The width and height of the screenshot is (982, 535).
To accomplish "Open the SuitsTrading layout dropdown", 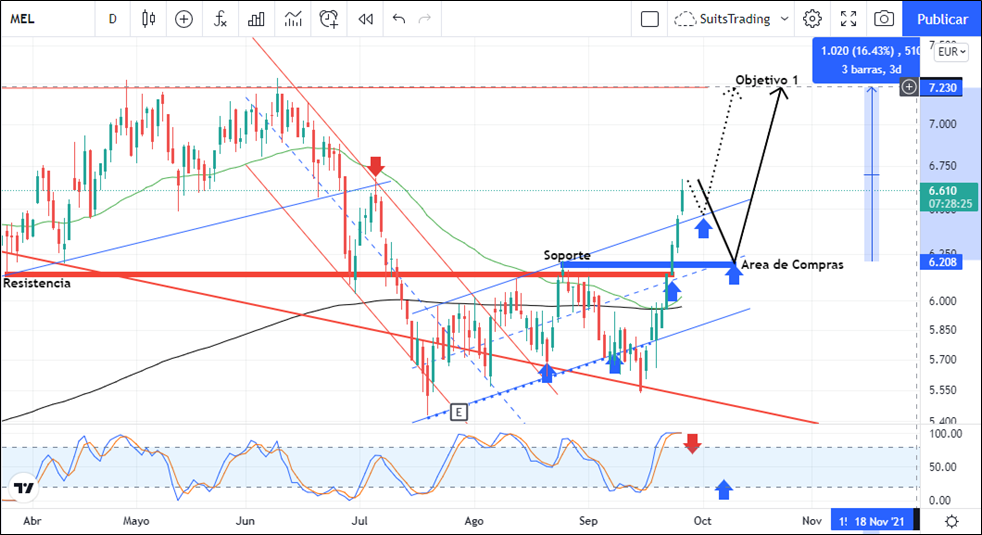I will [x=732, y=18].
